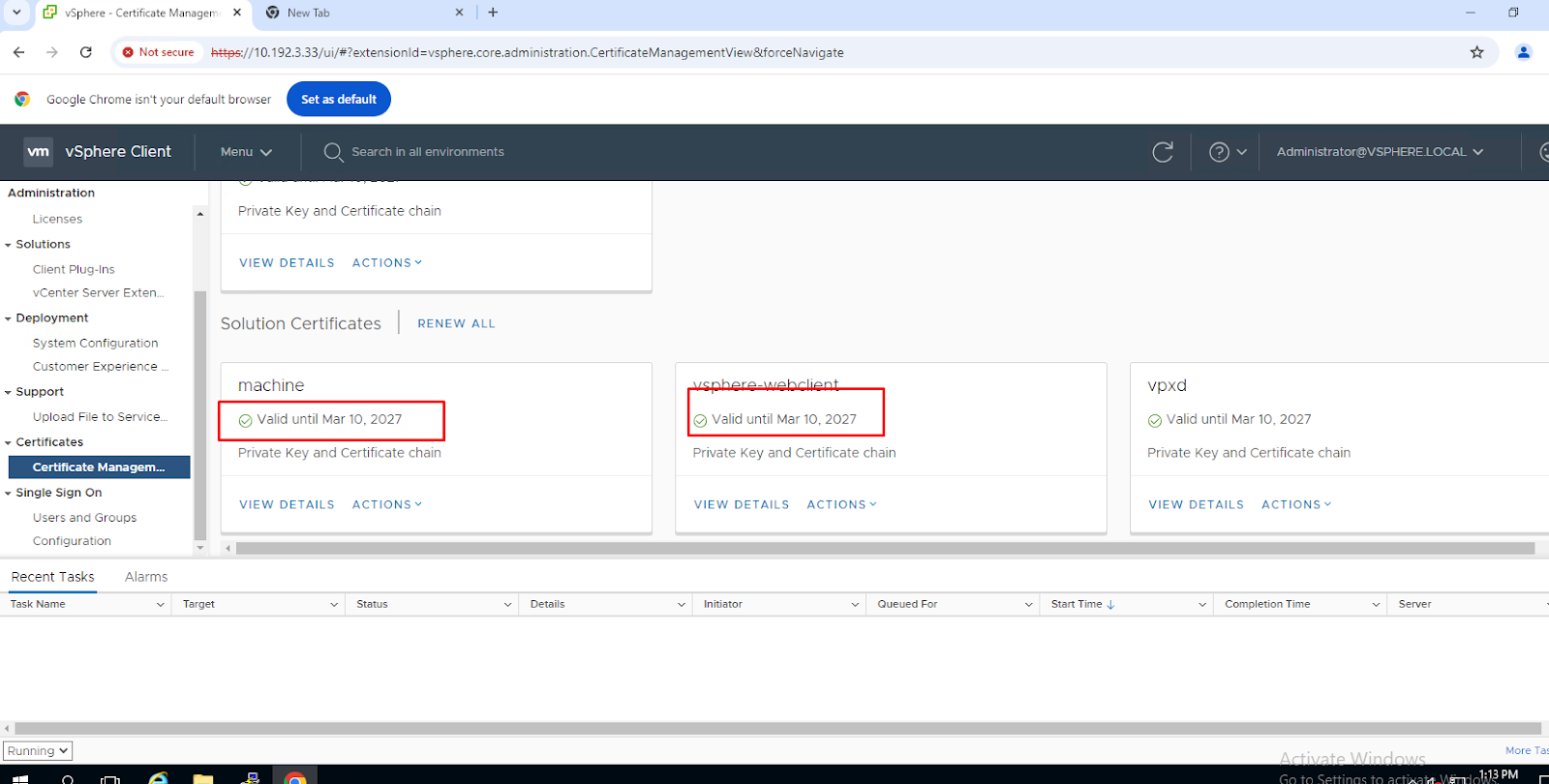Close the vSphere Certificate Management tab

[237, 13]
